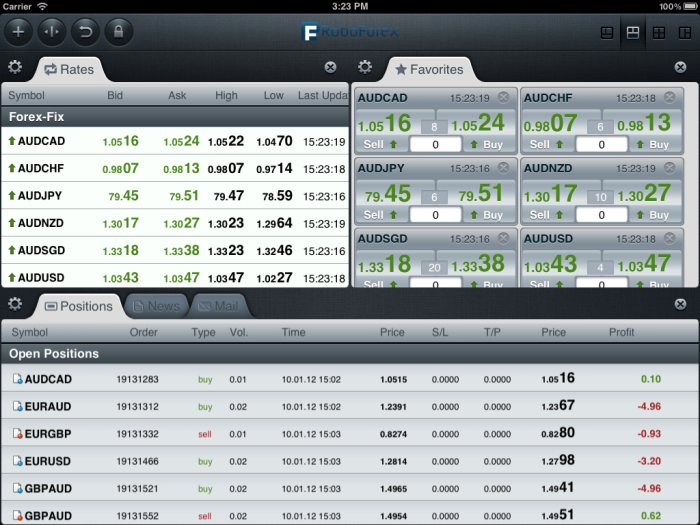Screen dimensions: 700x525
Task: Select the first layout icon at top right
Action: tap(607, 32)
